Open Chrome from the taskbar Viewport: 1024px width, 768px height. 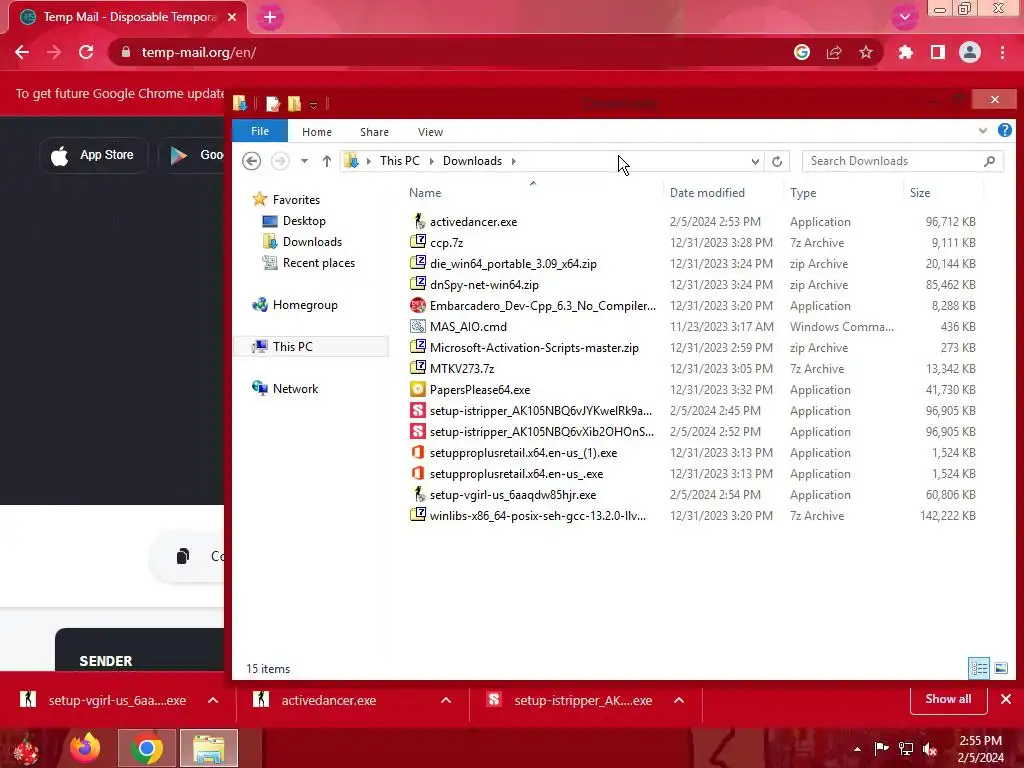click(x=146, y=748)
